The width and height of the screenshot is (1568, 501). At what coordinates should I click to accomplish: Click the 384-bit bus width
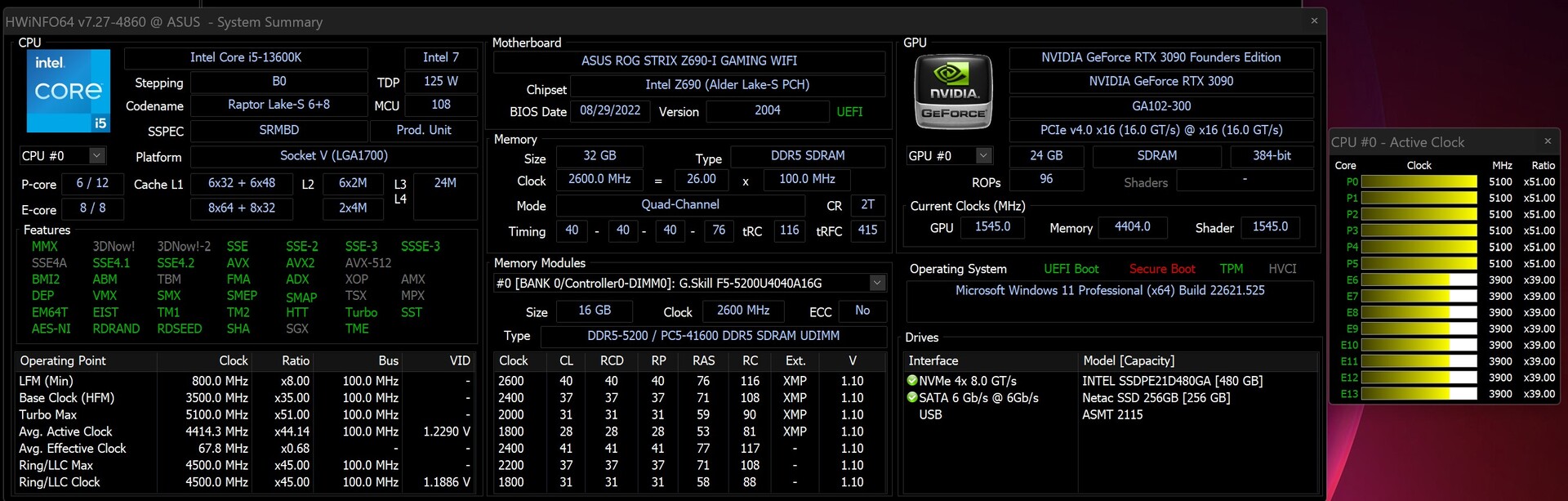[x=1272, y=155]
